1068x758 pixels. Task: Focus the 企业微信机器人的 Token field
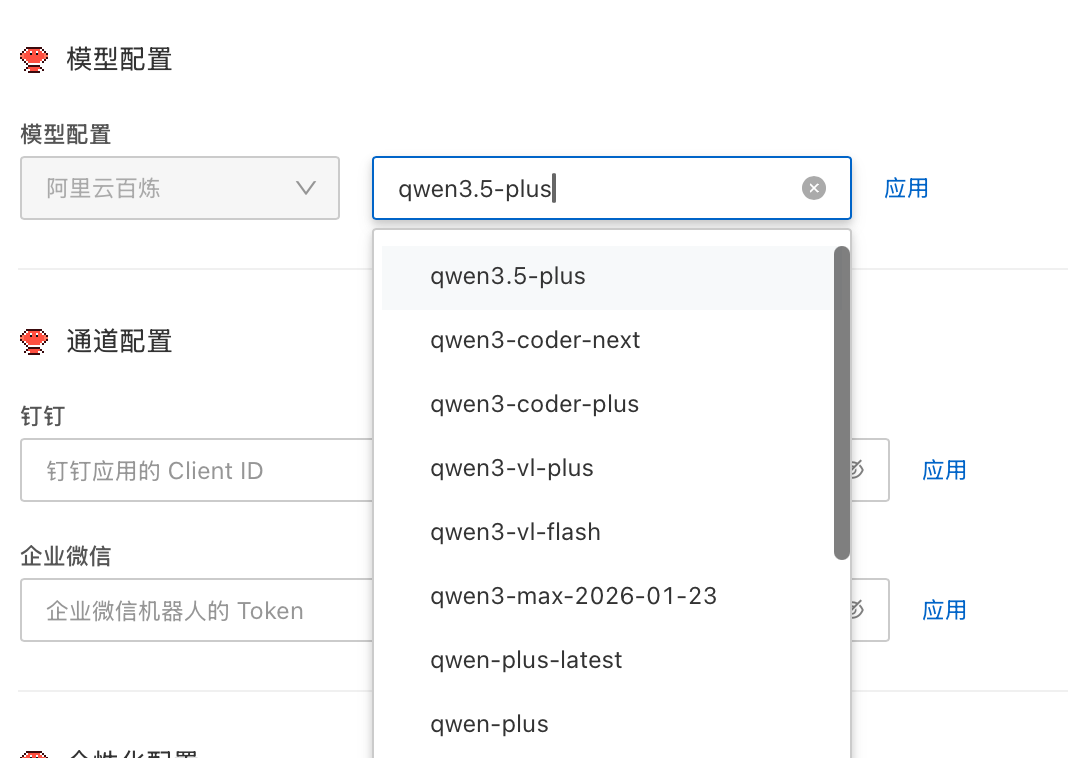point(197,611)
